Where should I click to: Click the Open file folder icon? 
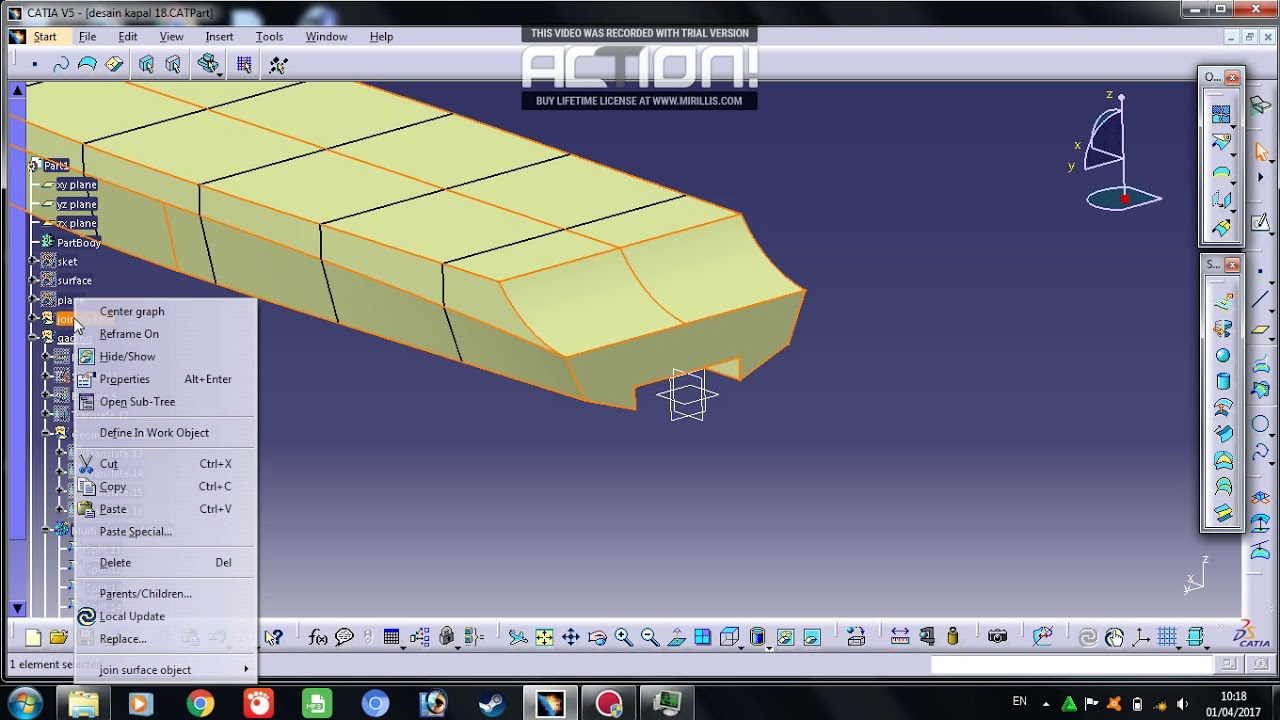pyautogui.click(x=59, y=637)
